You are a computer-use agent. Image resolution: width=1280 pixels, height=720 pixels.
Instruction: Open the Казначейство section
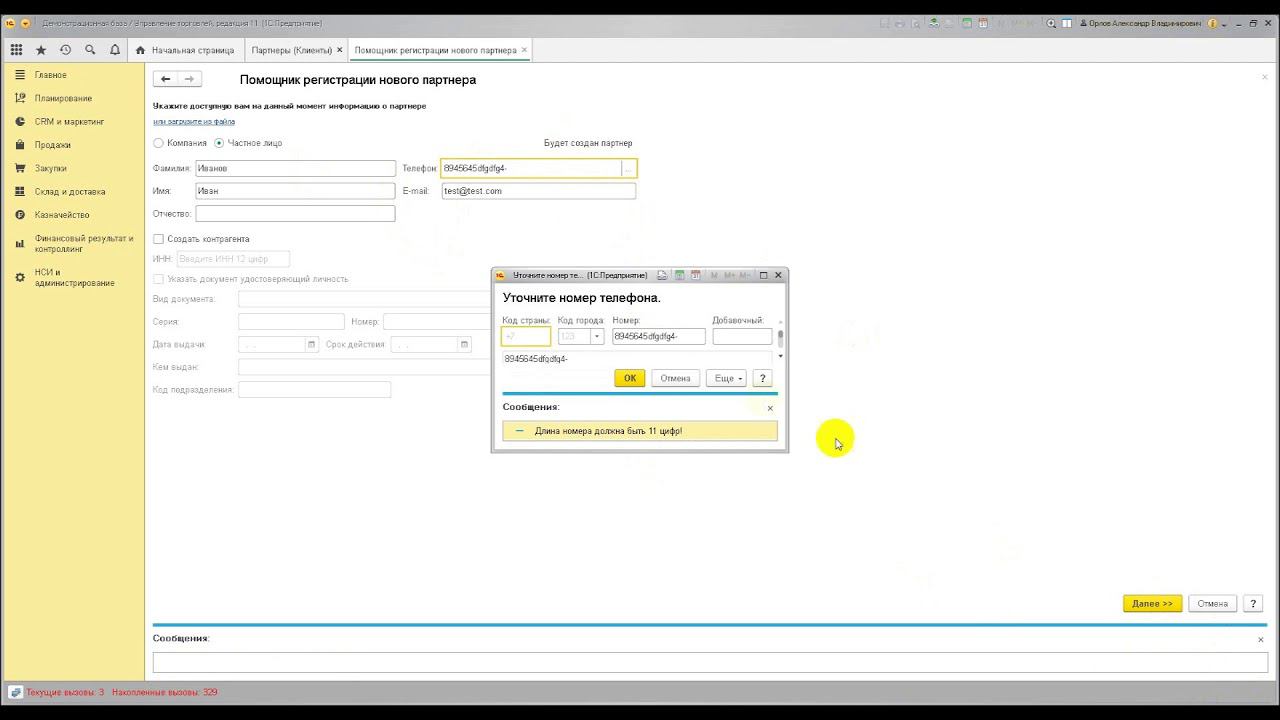coord(62,215)
